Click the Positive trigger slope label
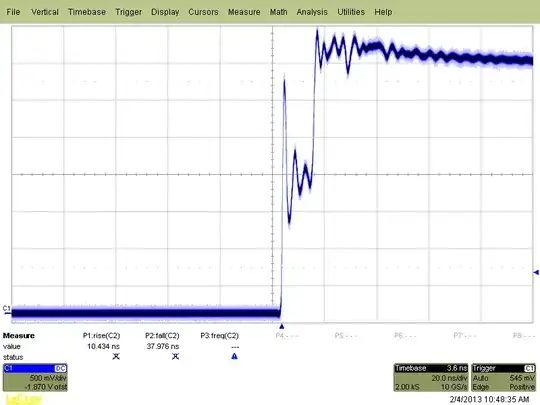The height and width of the screenshot is (405, 540). click(x=522, y=387)
